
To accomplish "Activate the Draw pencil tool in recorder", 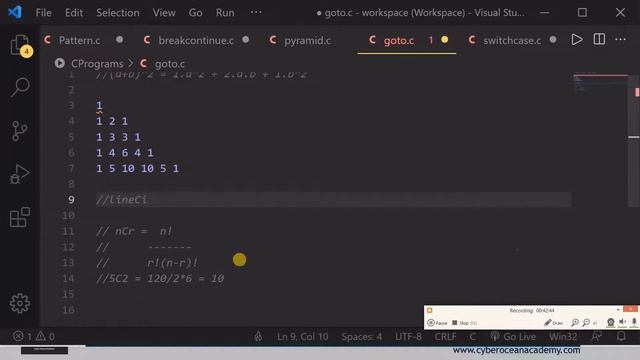I will tap(553, 323).
